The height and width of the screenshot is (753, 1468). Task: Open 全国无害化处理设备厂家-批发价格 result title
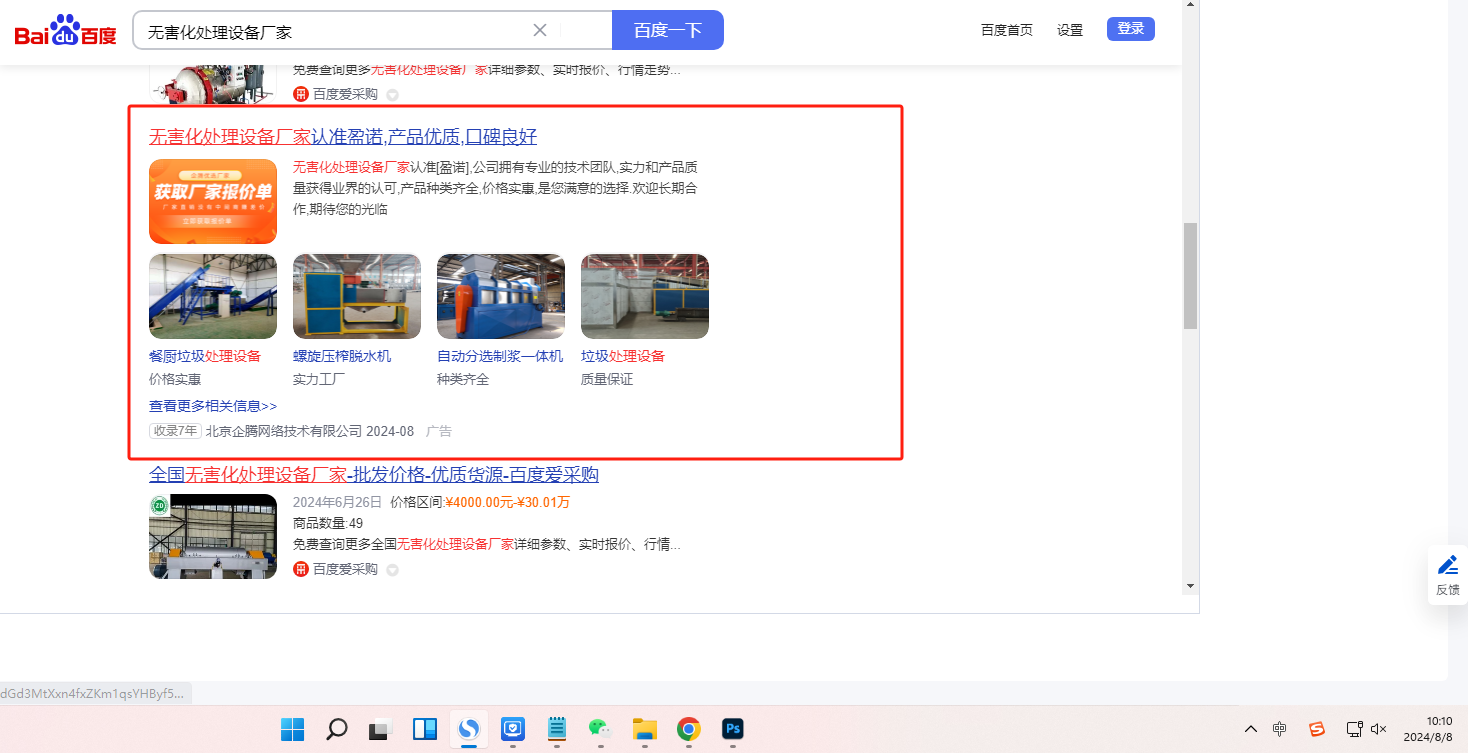[374, 474]
